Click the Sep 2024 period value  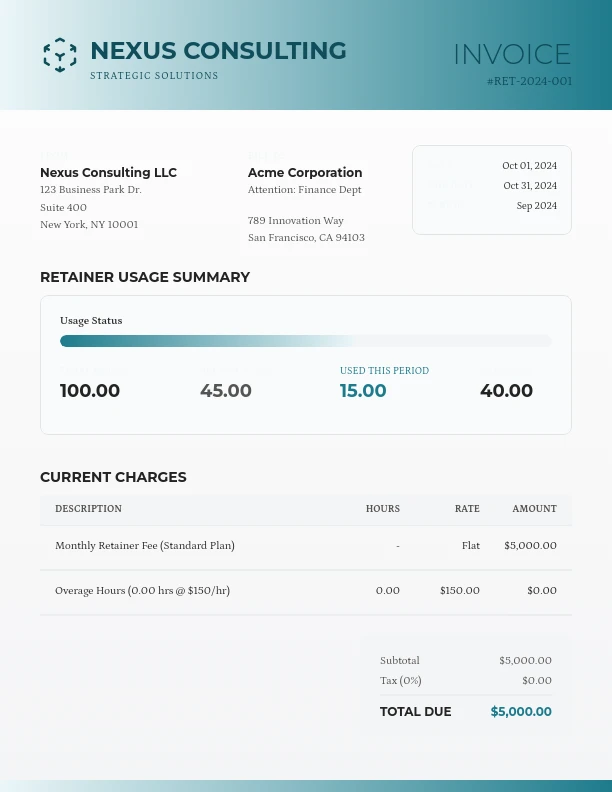[537, 206]
